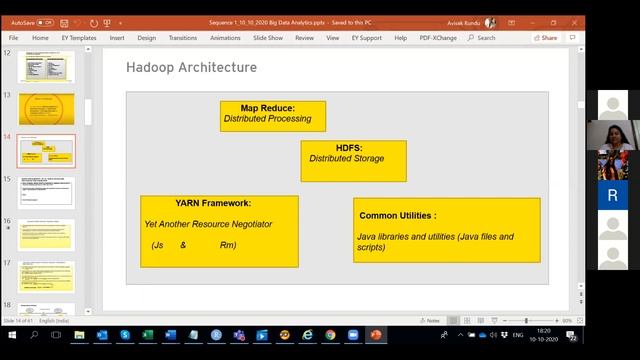
Task: Open Word from the taskbar
Action: click(171, 335)
